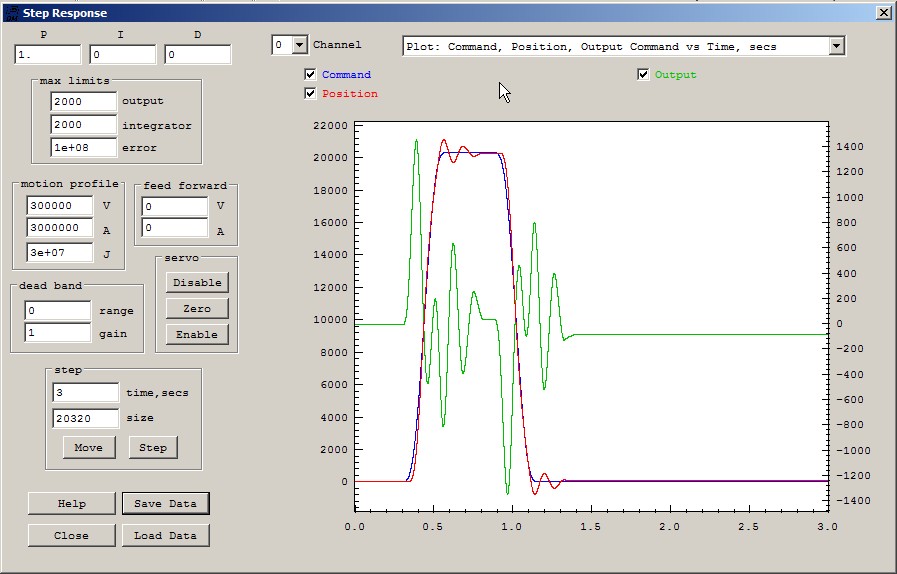Click the servo Zero button
The height and width of the screenshot is (574, 897).
[197, 308]
